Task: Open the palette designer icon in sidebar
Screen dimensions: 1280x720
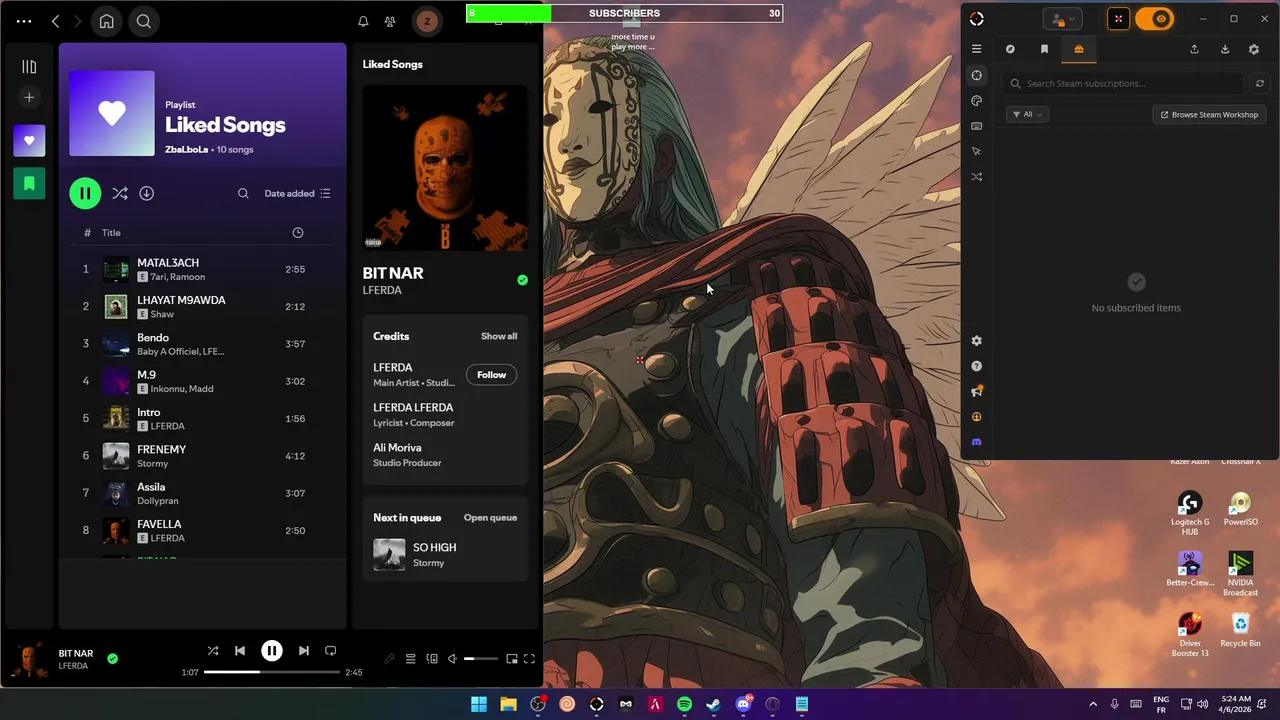Action: [x=977, y=101]
